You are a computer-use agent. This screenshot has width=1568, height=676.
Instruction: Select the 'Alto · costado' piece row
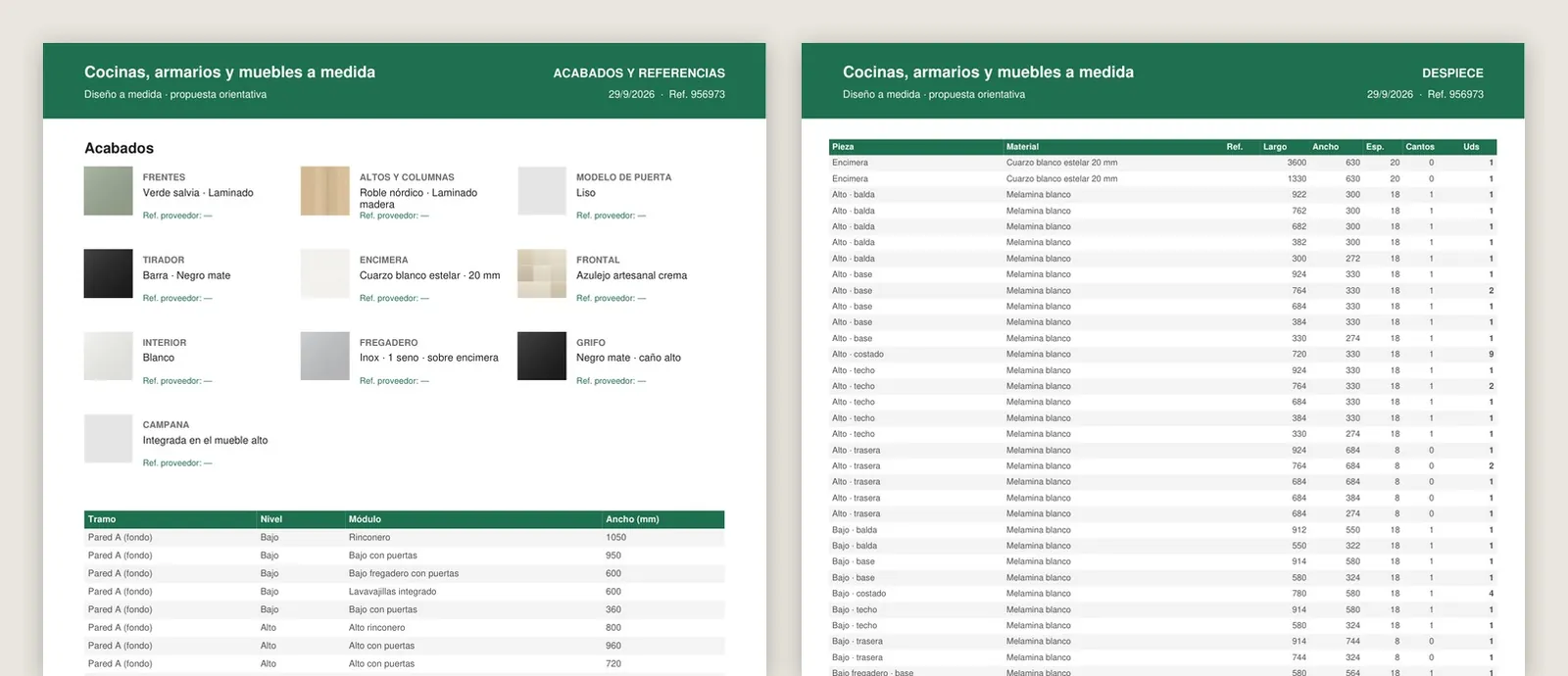pyautogui.click(x=1162, y=355)
